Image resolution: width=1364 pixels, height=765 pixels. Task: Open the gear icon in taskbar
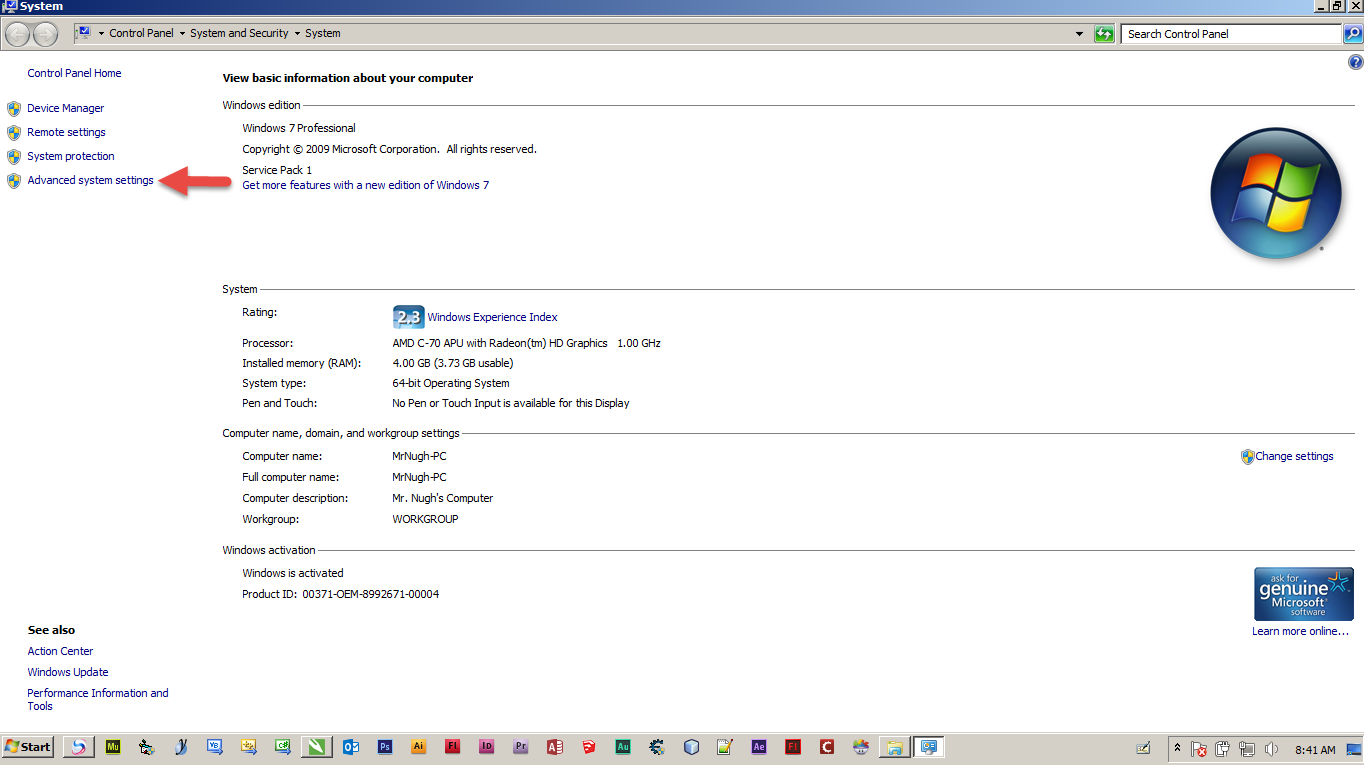coord(657,747)
